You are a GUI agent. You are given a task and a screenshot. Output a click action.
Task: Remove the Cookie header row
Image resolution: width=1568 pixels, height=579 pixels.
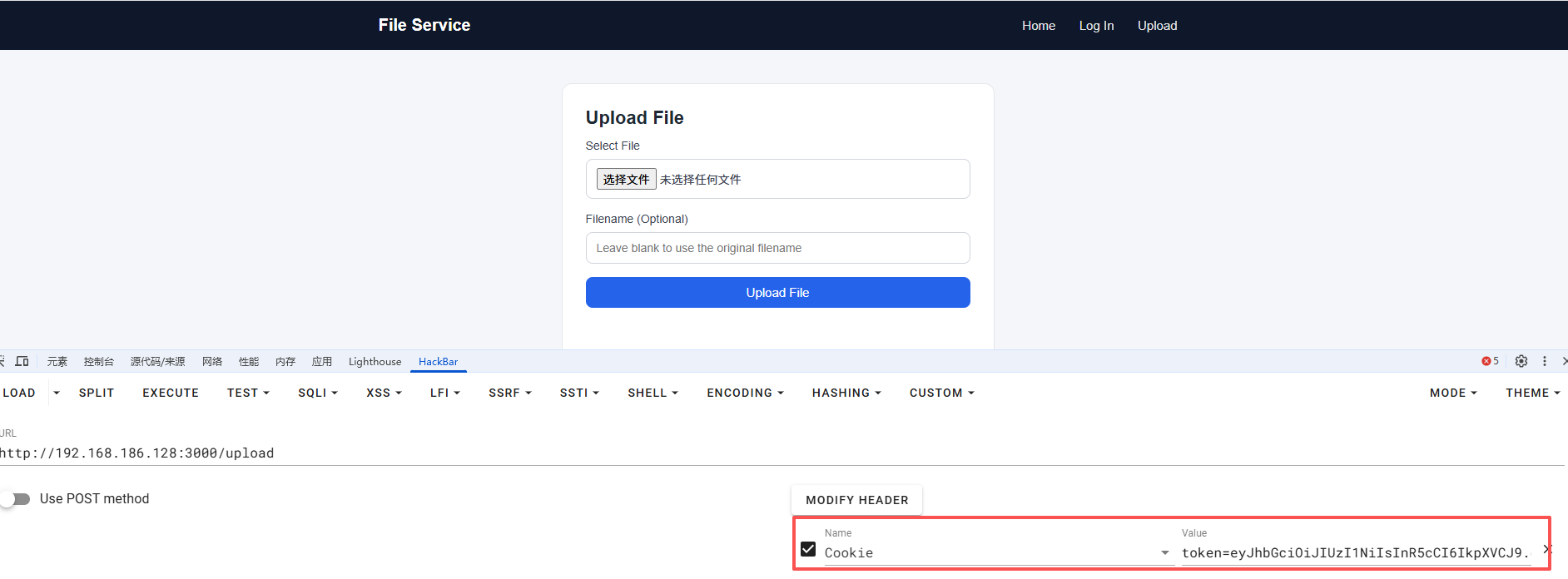tap(1546, 549)
